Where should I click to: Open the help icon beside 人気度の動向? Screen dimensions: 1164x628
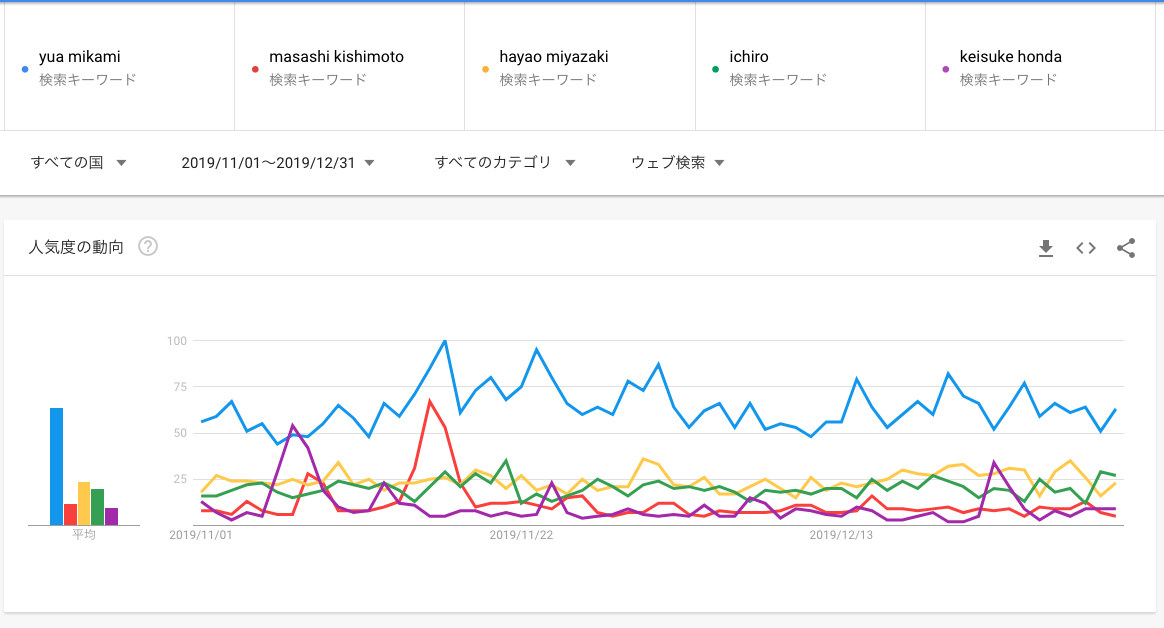point(148,246)
